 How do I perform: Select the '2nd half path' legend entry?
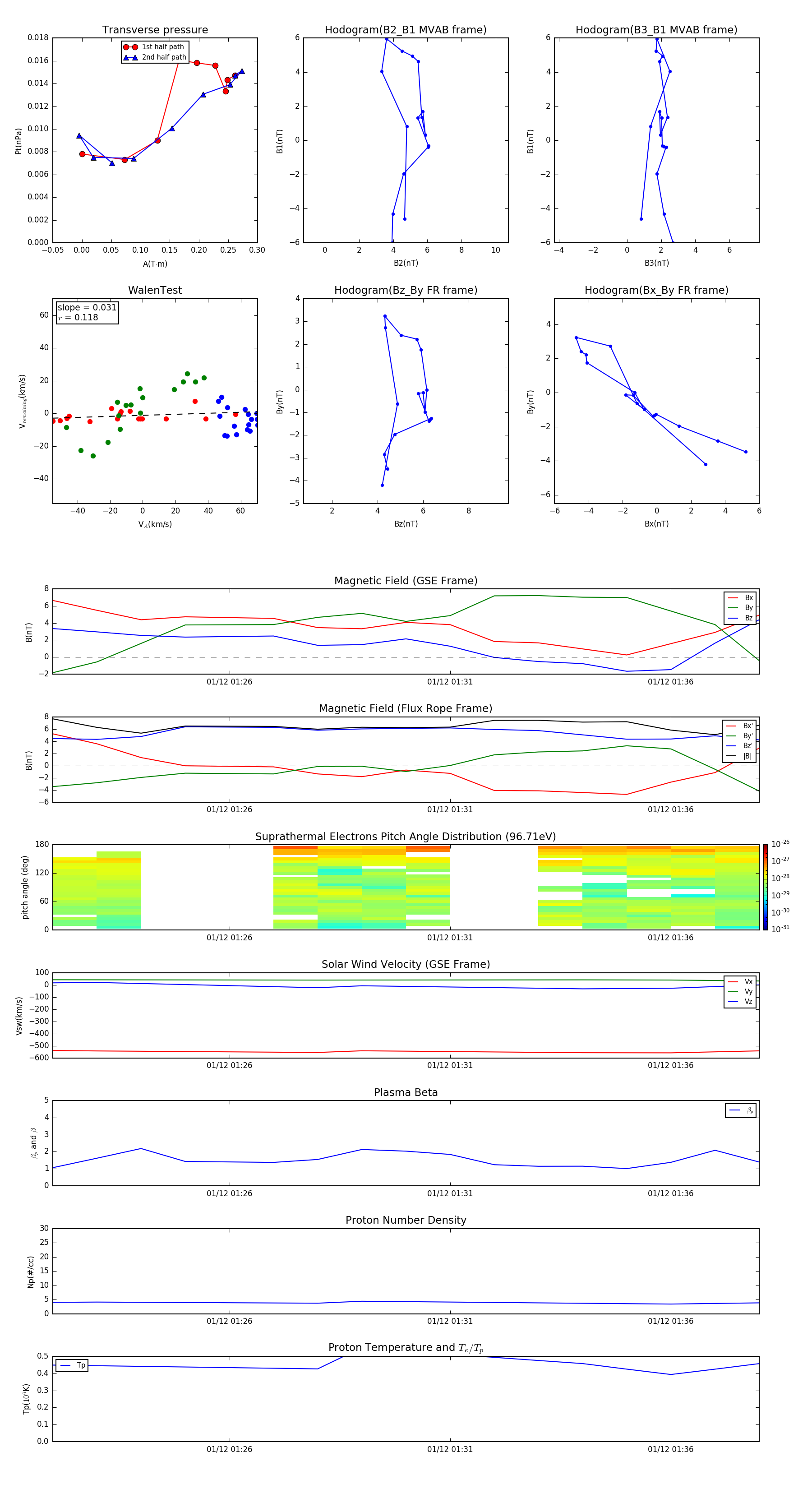[154, 57]
